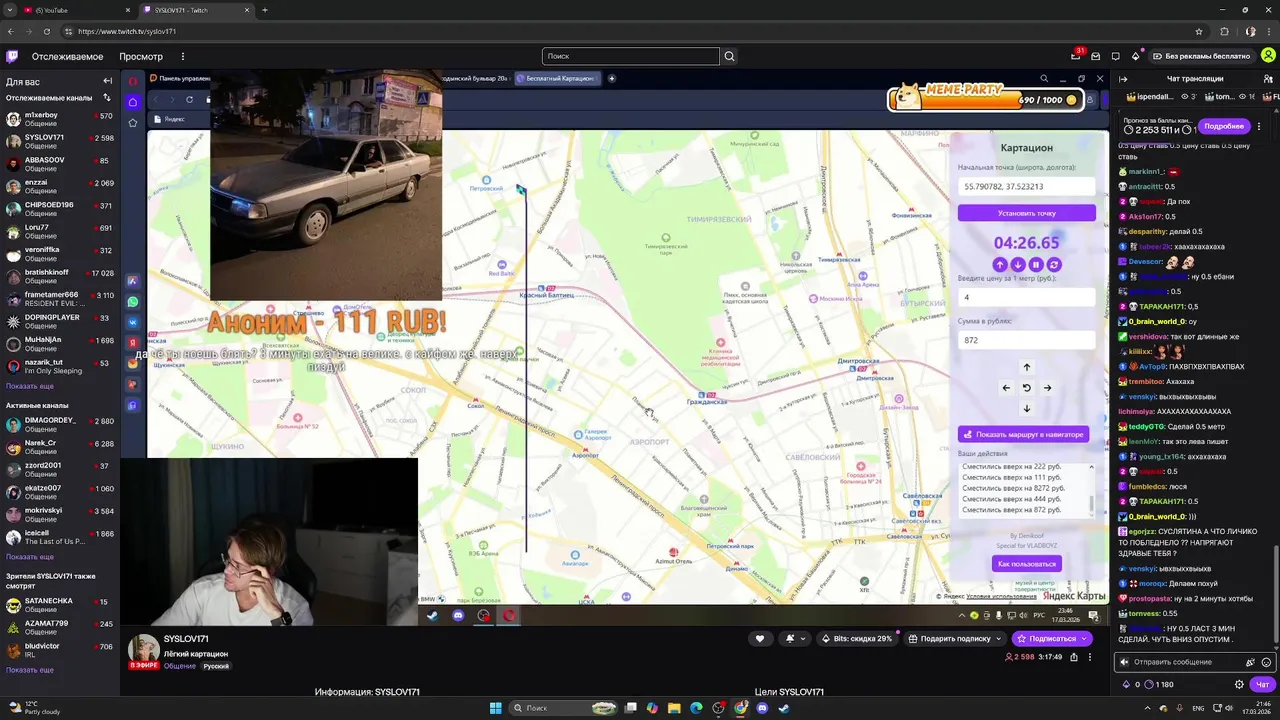Open Twitch notifications with 31 badge
The height and width of the screenshot is (720, 1280).
click(x=1076, y=56)
